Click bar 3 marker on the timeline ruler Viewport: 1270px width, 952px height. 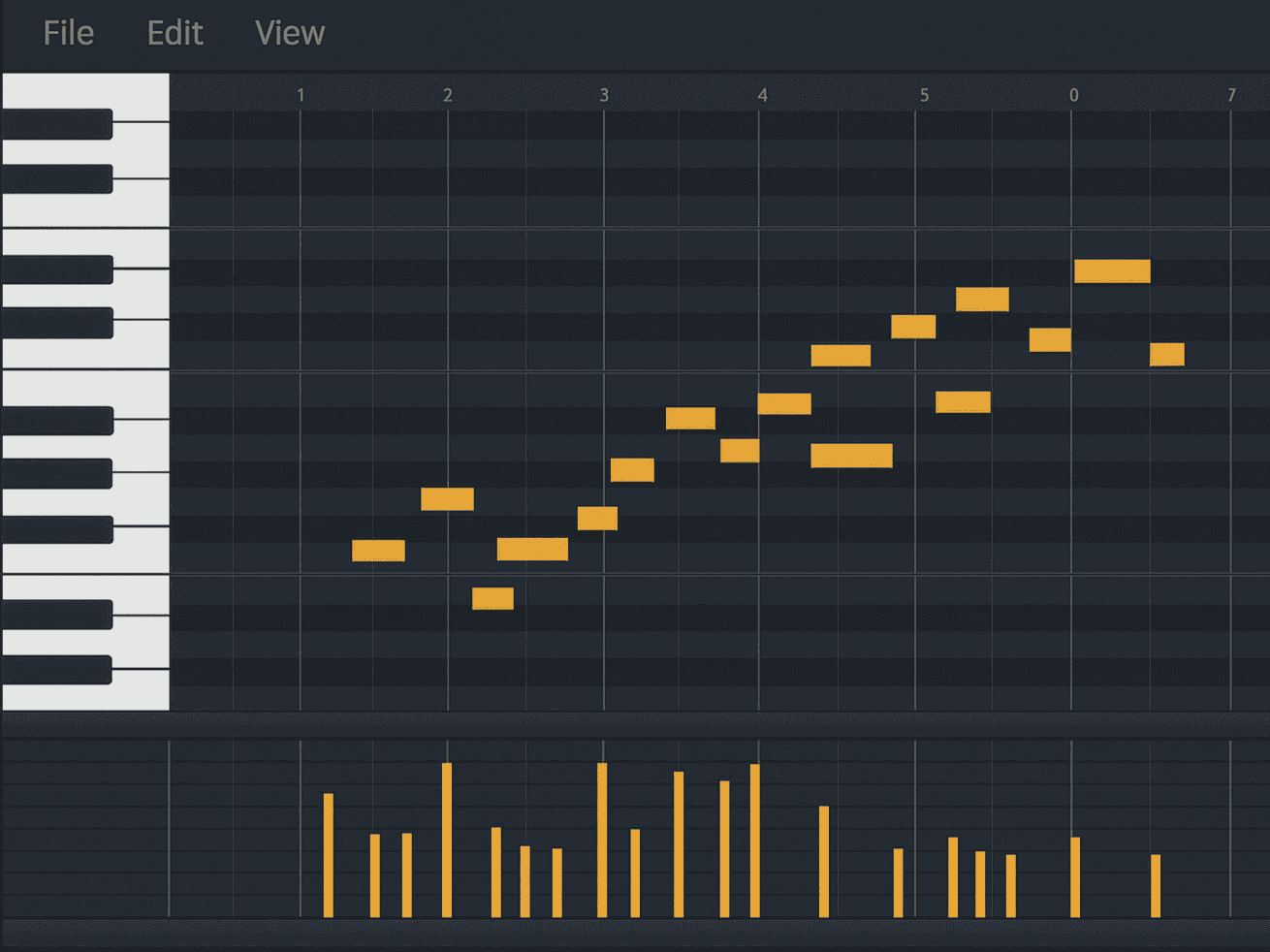pyautogui.click(x=604, y=95)
